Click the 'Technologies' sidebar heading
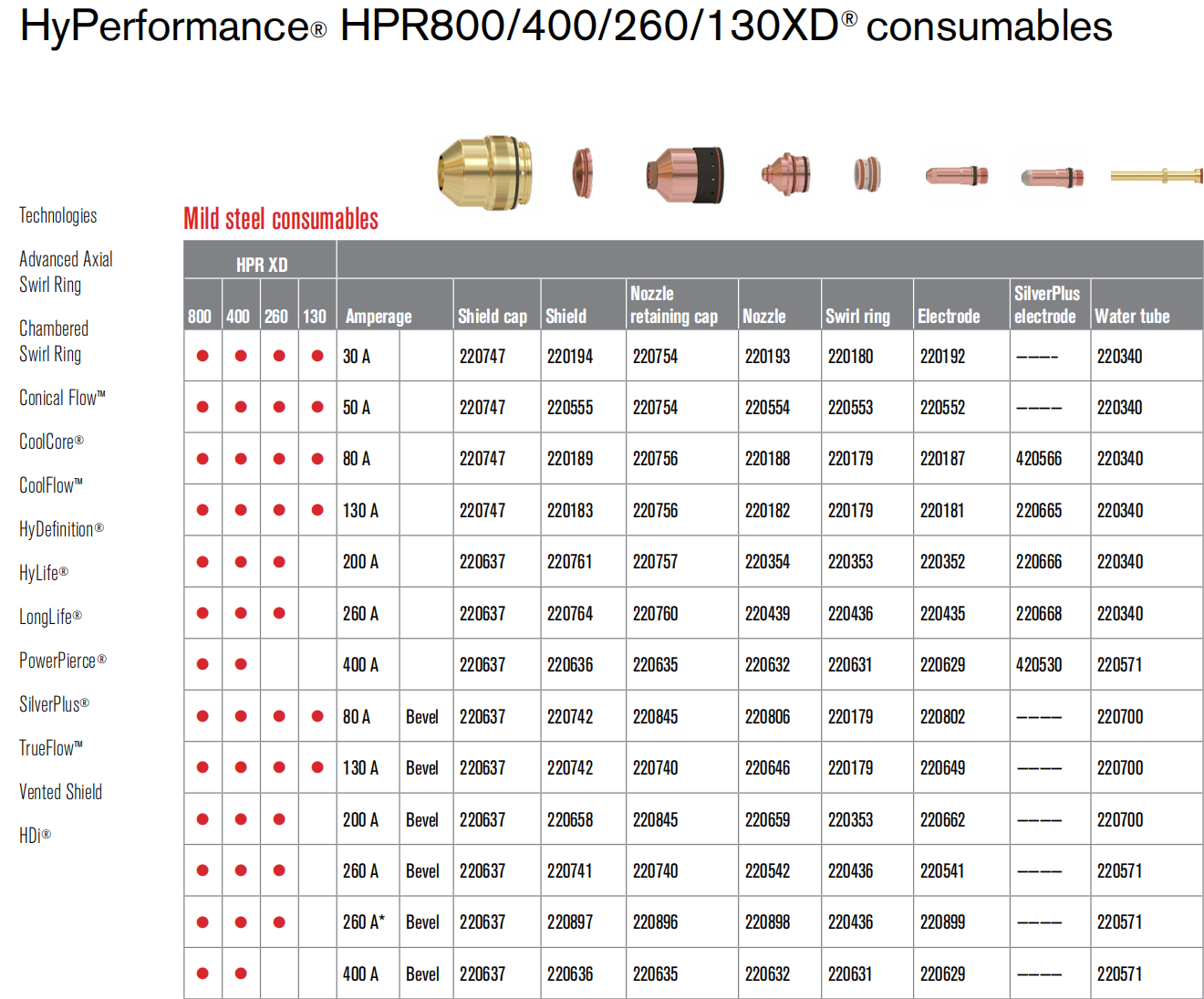Viewport: 1204px width, 999px height. (57, 215)
